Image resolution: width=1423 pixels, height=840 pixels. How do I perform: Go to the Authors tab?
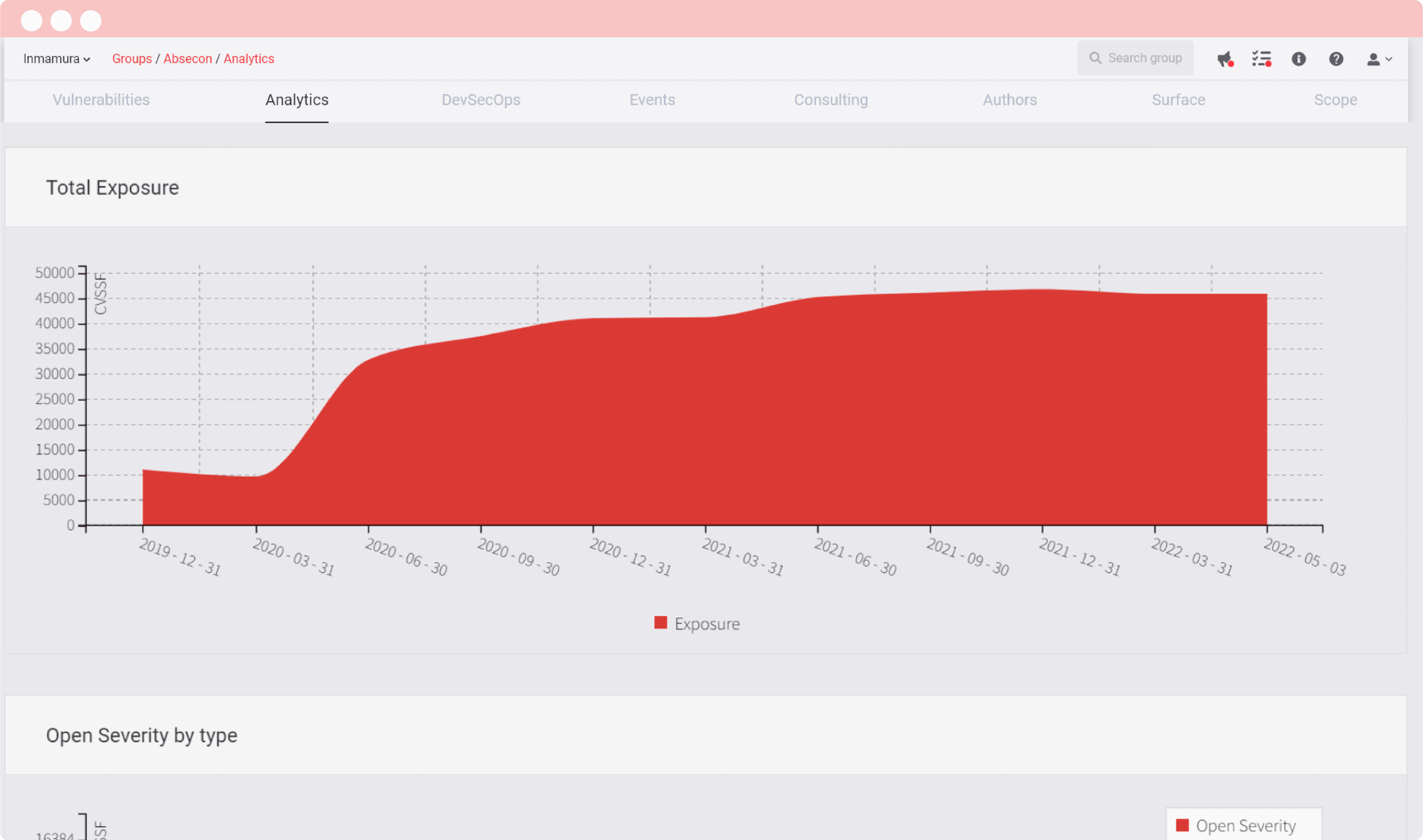click(1010, 100)
